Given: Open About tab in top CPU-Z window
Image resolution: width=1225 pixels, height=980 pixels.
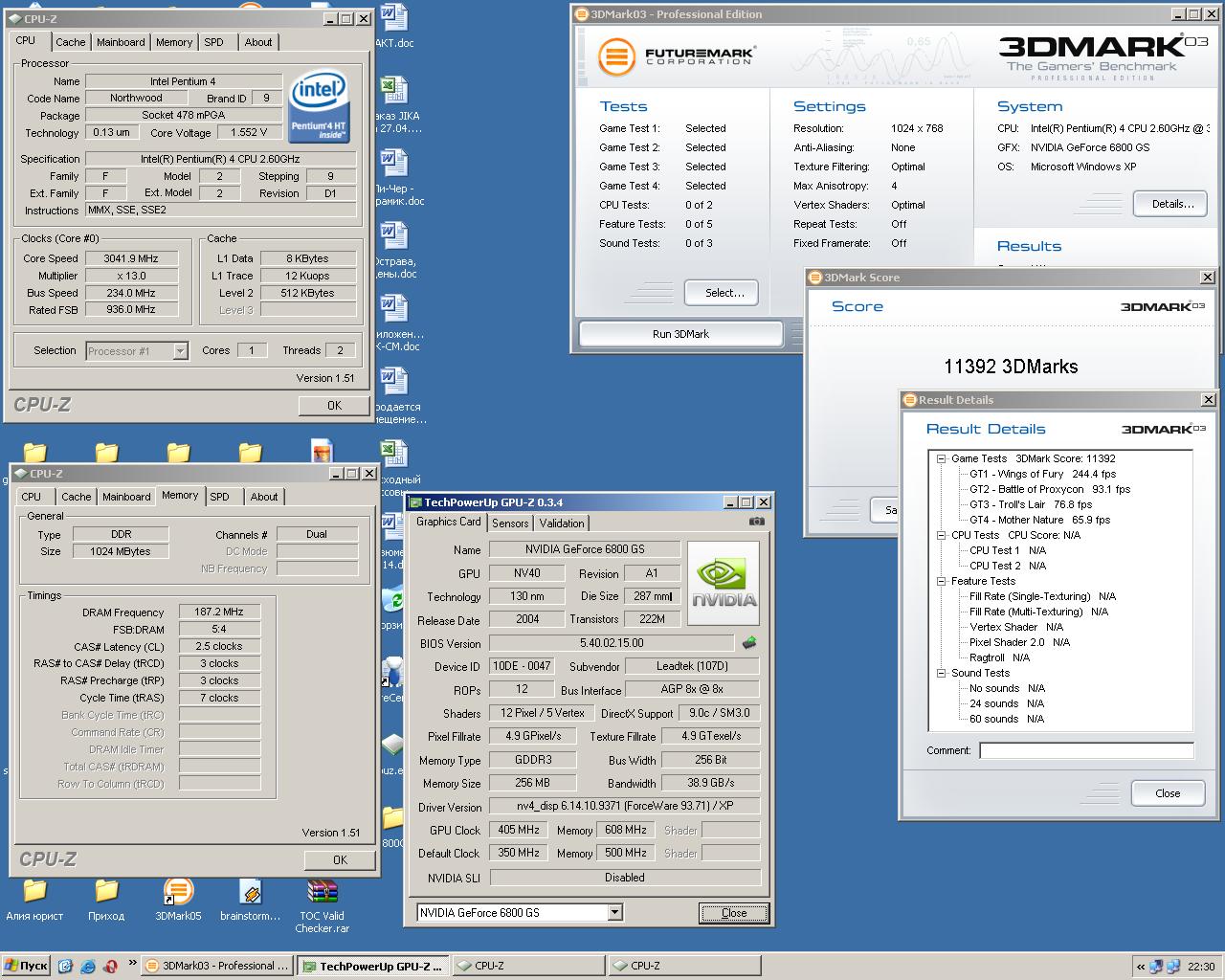Looking at the screenshot, I should 258,42.
